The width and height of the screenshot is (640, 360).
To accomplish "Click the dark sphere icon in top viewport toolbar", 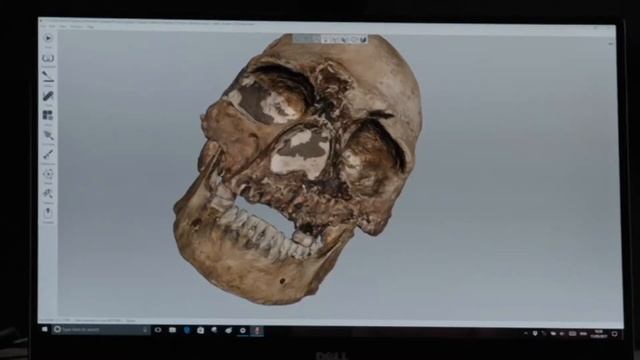I will point(363,40).
